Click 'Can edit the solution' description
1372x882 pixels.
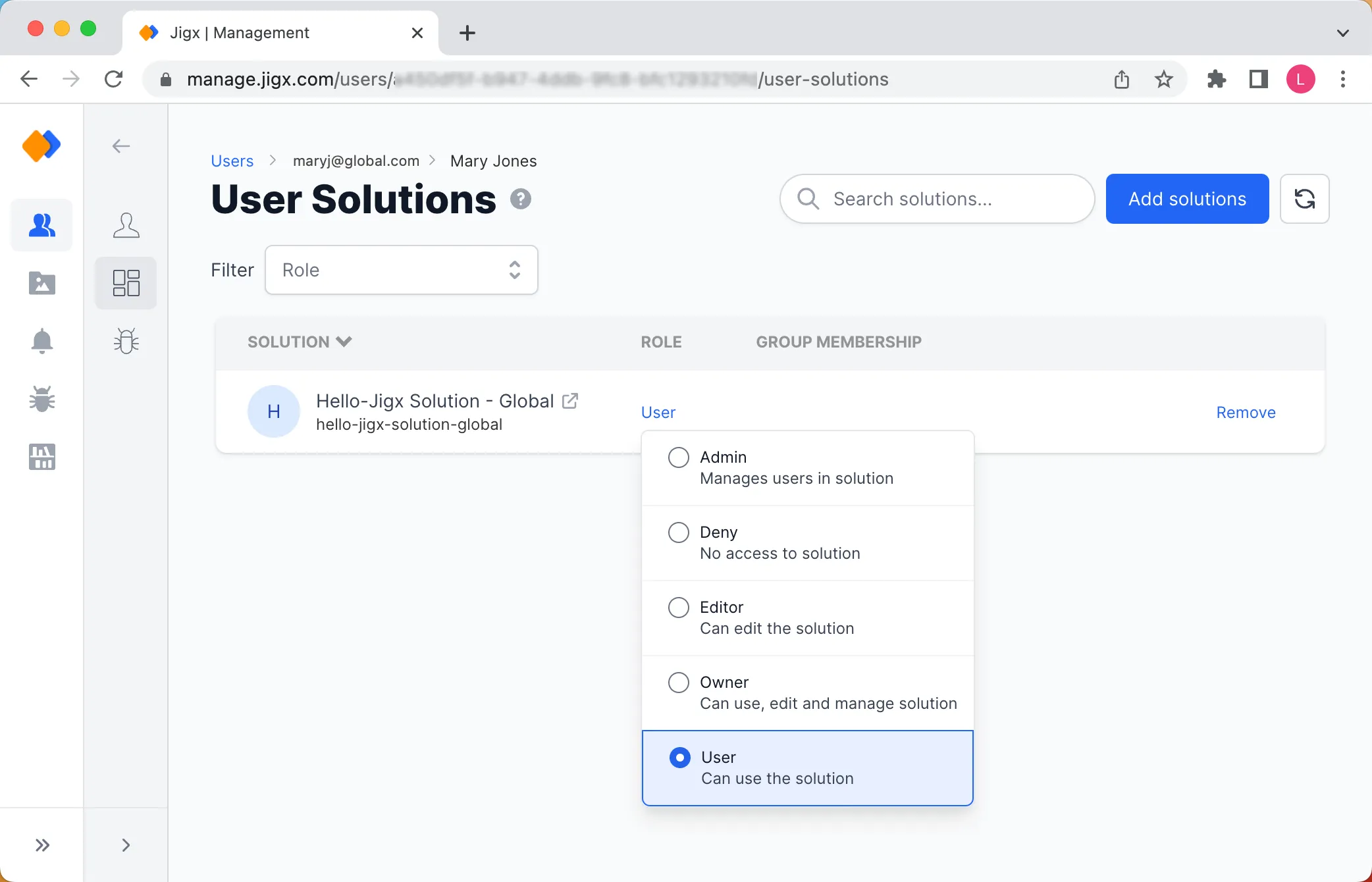click(x=777, y=629)
